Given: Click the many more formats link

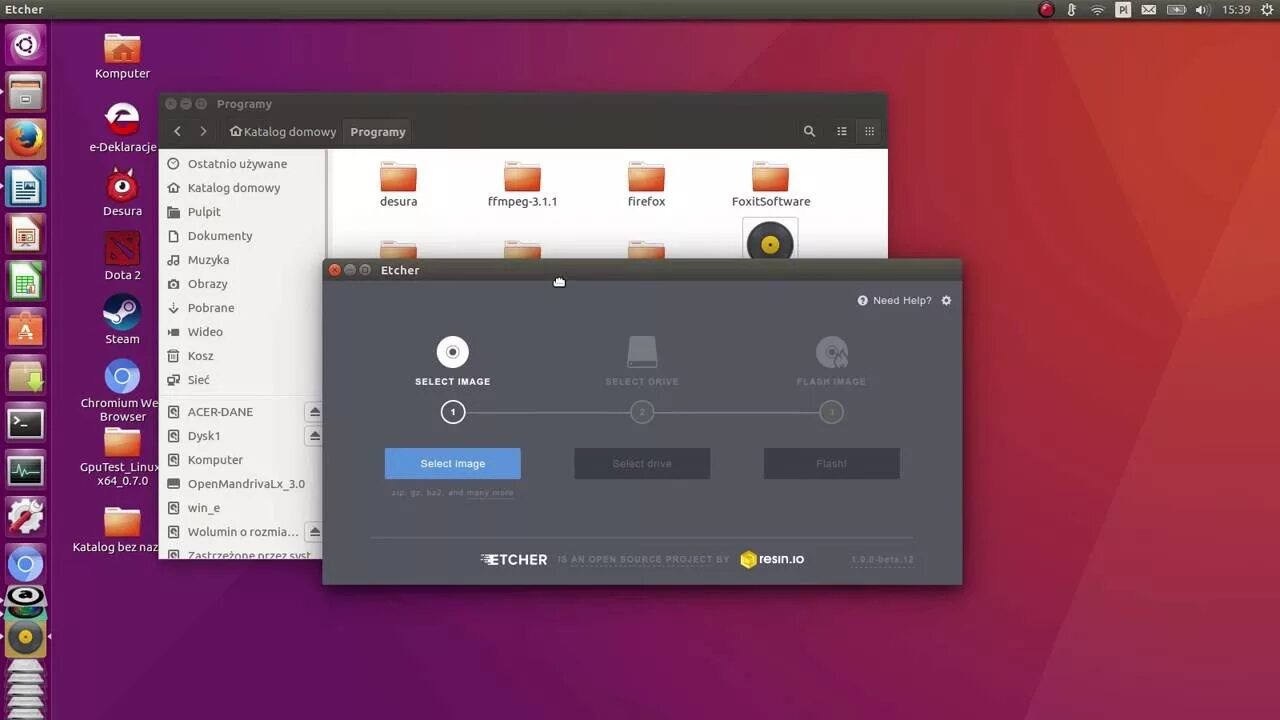Looking at the screenshot, I should [490, 493].
